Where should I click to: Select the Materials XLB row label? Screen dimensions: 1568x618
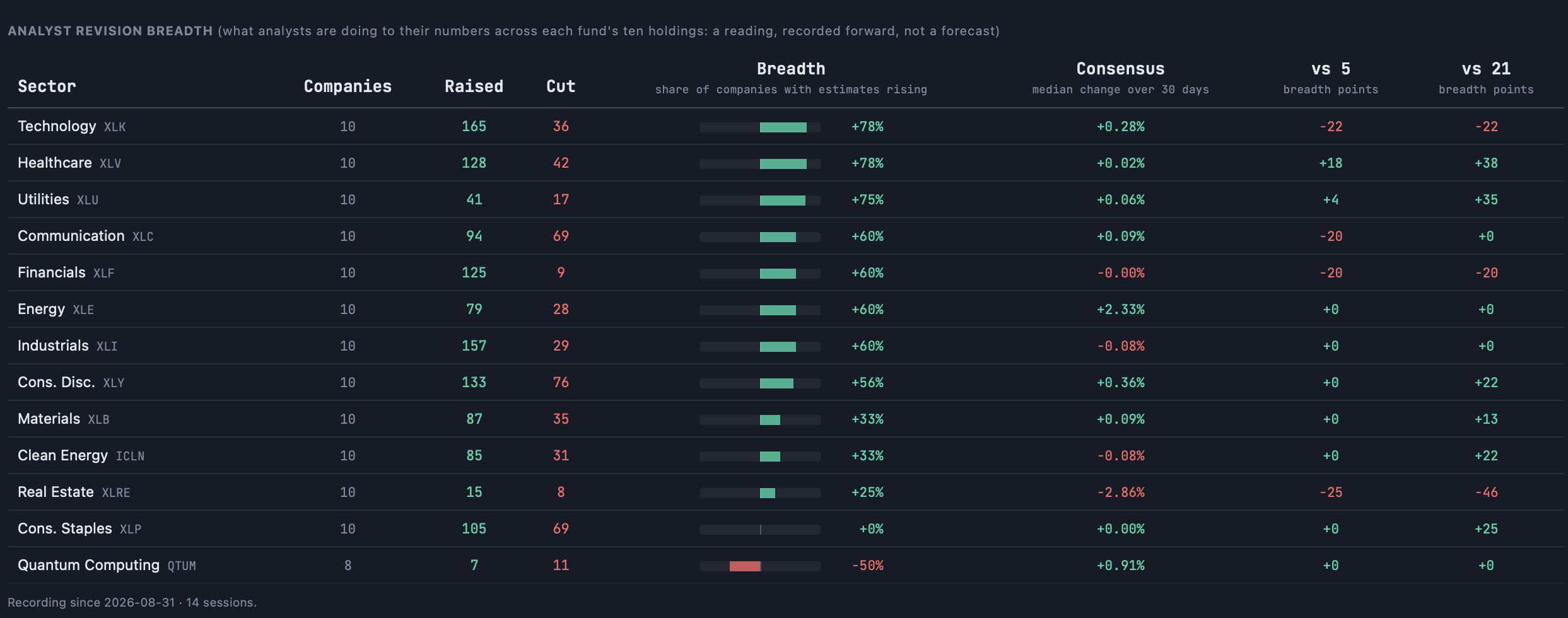pyautogui.click(x=64, y=419)
